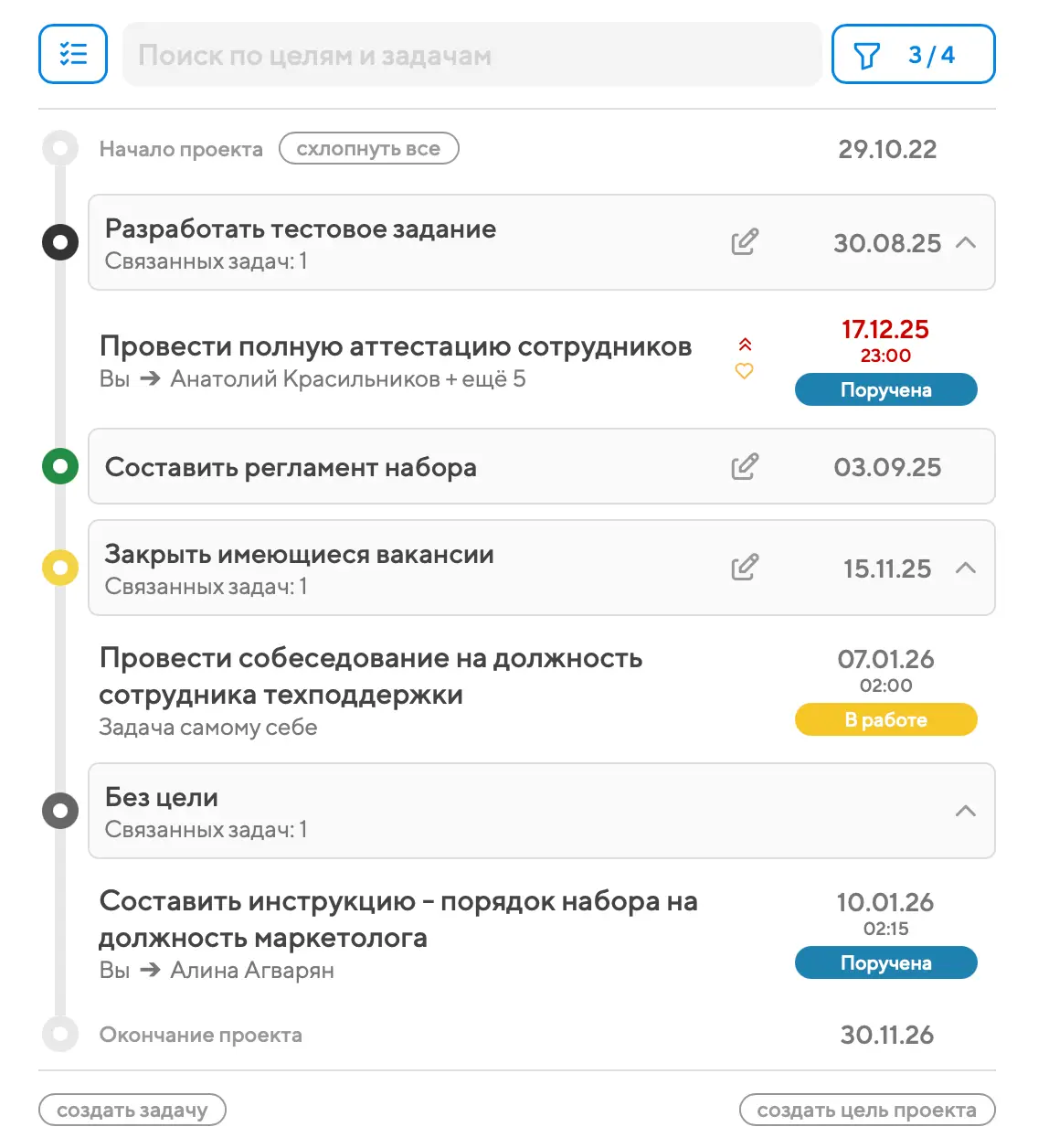
Task: Edit the goal Закрыть имеющиеся вакансии
Action: tap(745, 568)
